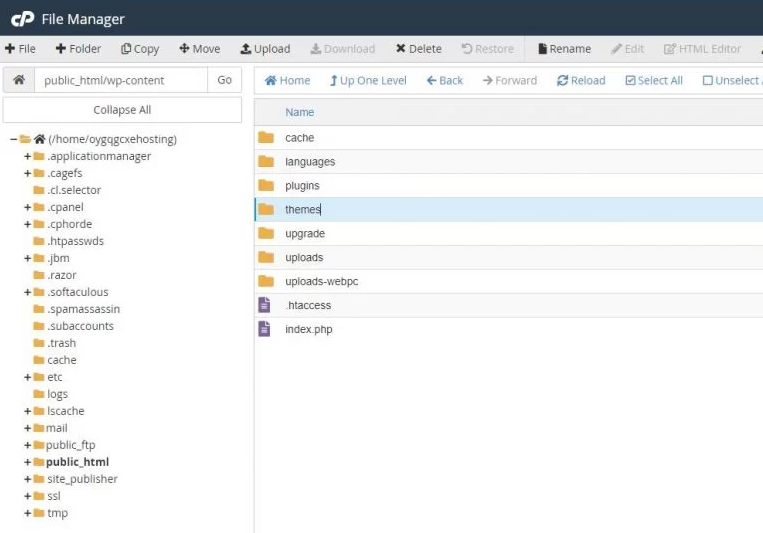
Task: Select logs folder in the tree
Action: [57, 394]
